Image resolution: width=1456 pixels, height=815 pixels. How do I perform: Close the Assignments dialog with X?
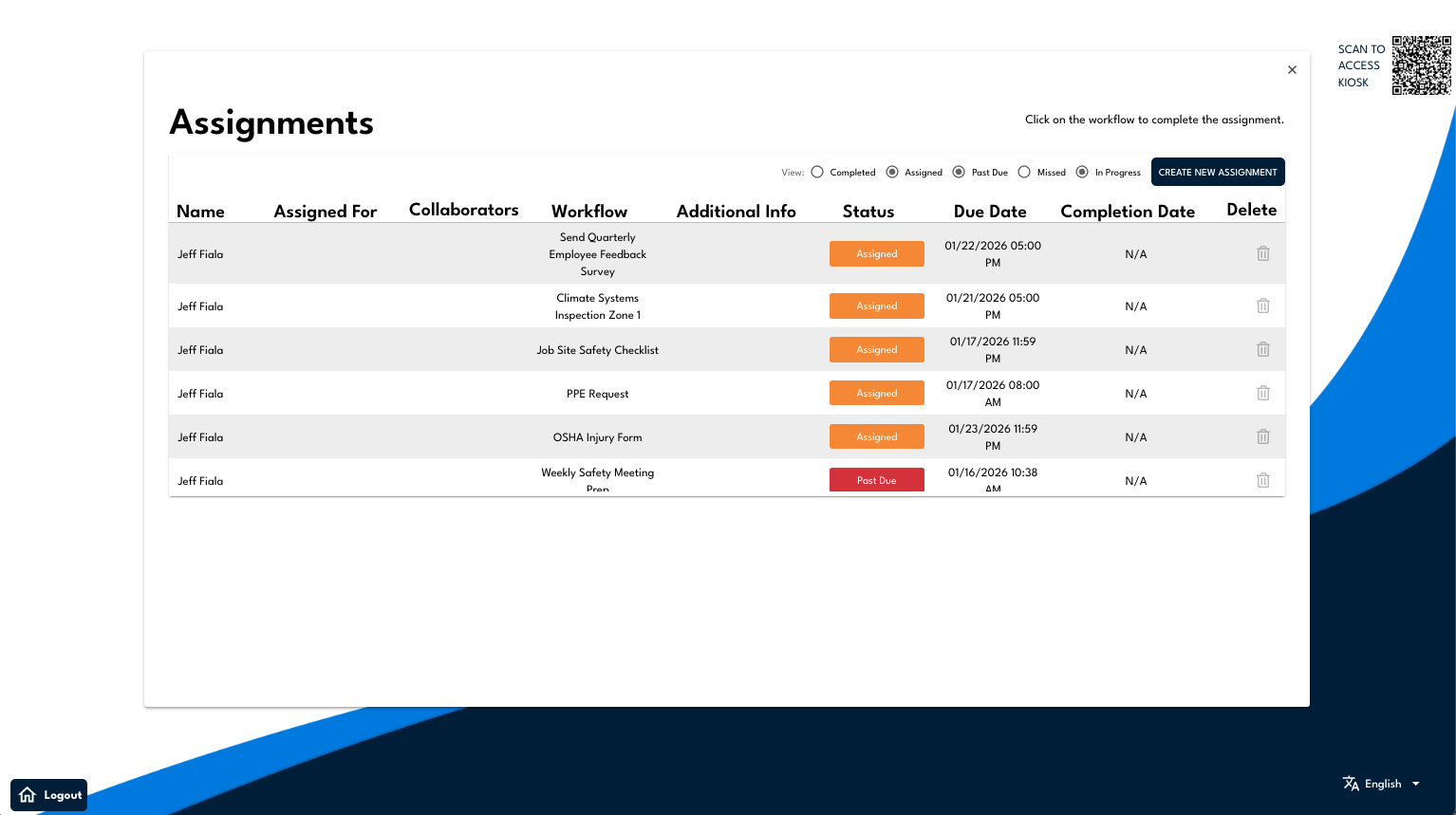click(1292, 70)
